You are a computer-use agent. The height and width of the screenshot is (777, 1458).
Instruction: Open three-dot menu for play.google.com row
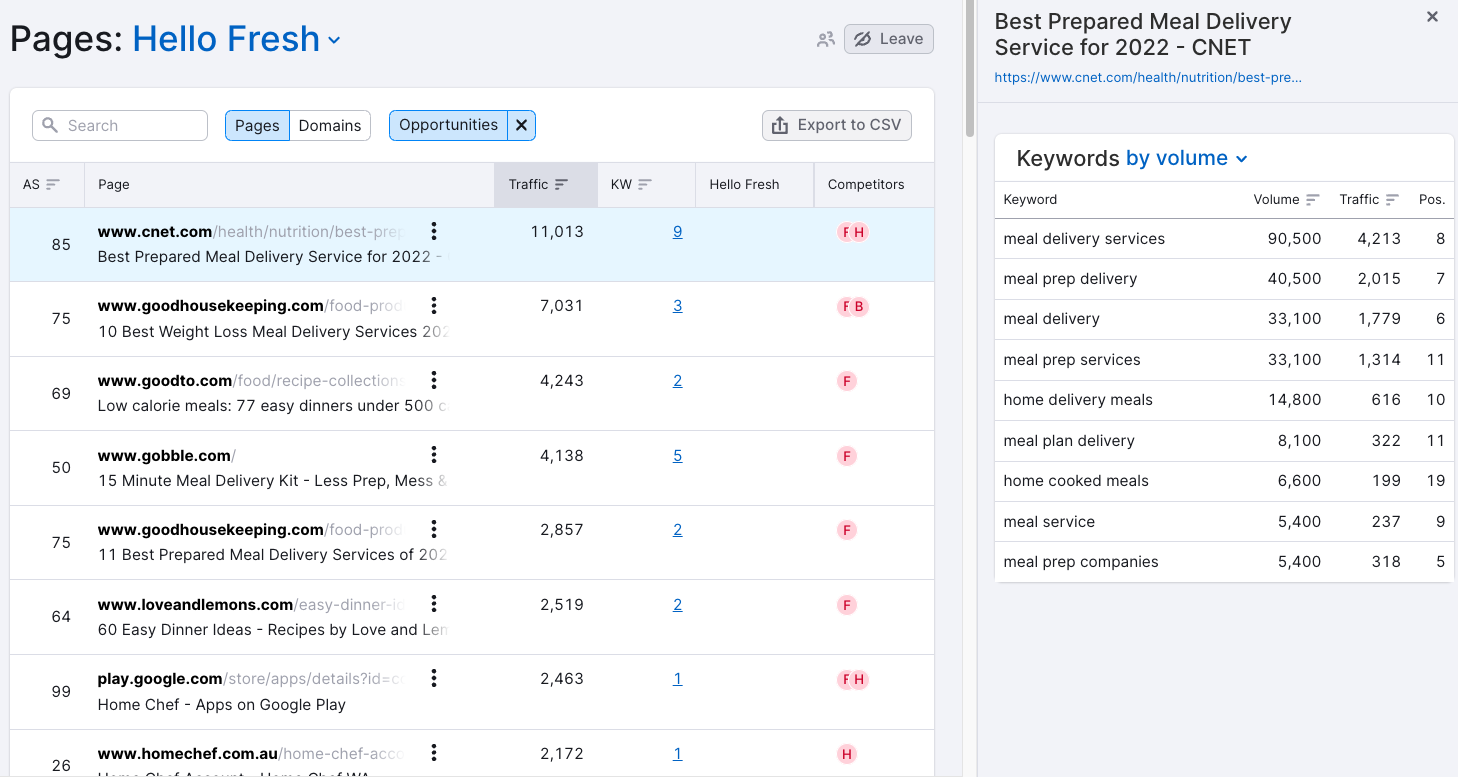coord(434,678)
